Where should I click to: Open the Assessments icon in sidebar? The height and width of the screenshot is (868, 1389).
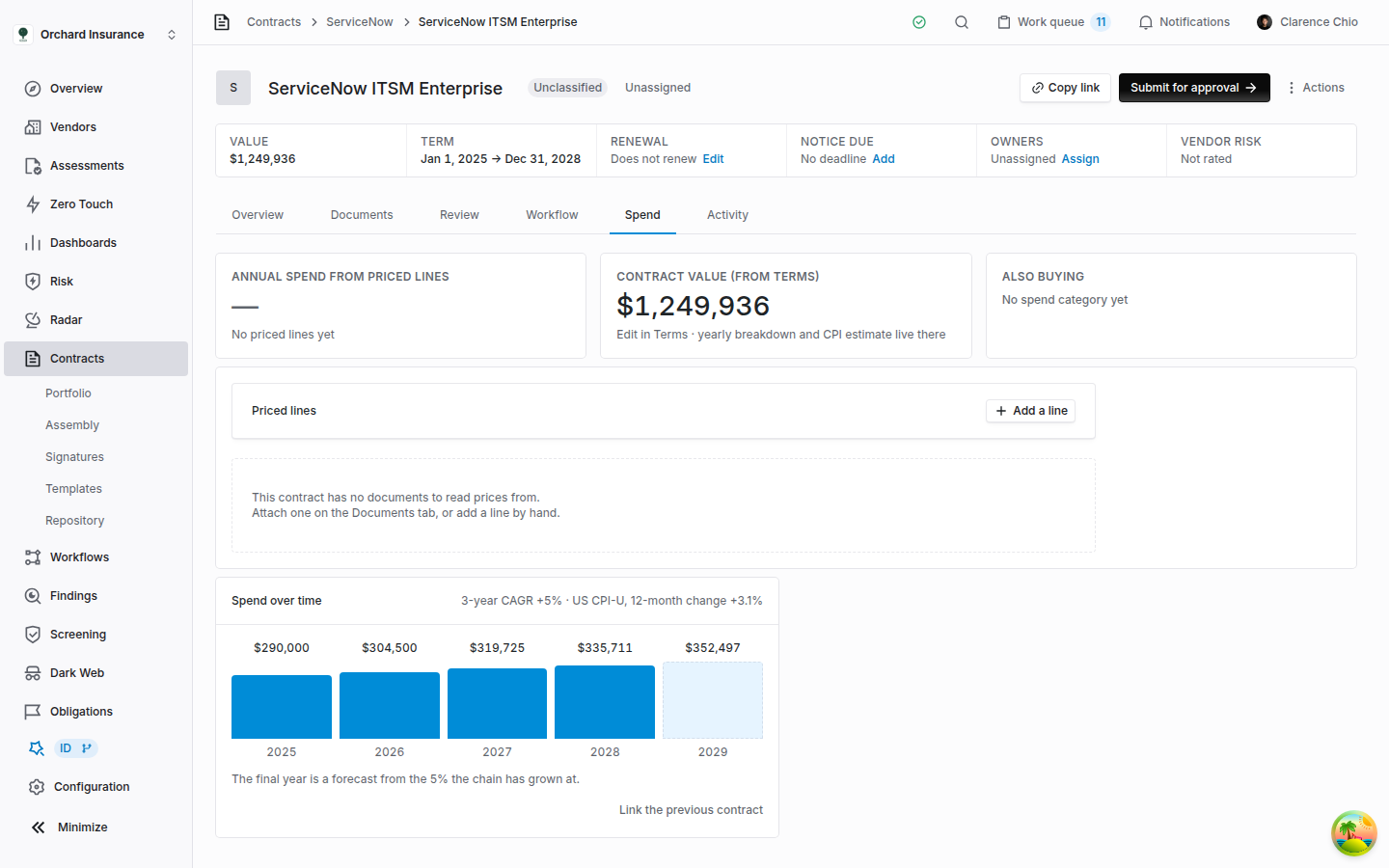coord(33,166)
